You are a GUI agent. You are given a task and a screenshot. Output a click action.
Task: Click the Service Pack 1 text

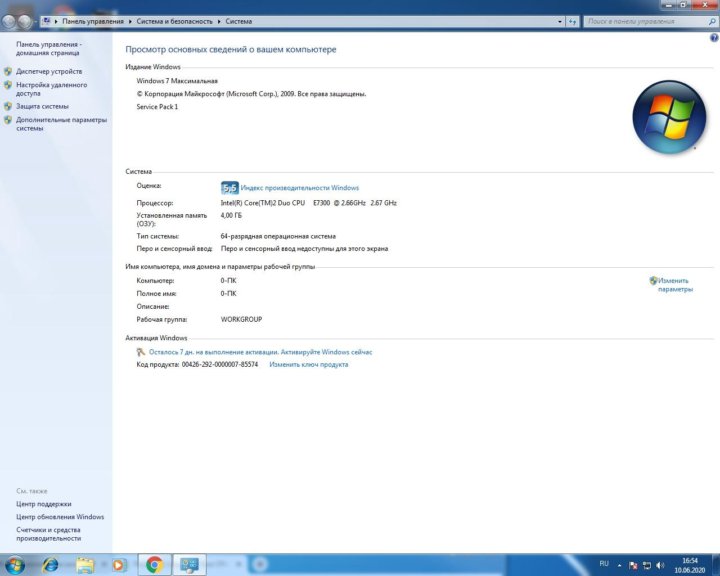coord(157,107)
